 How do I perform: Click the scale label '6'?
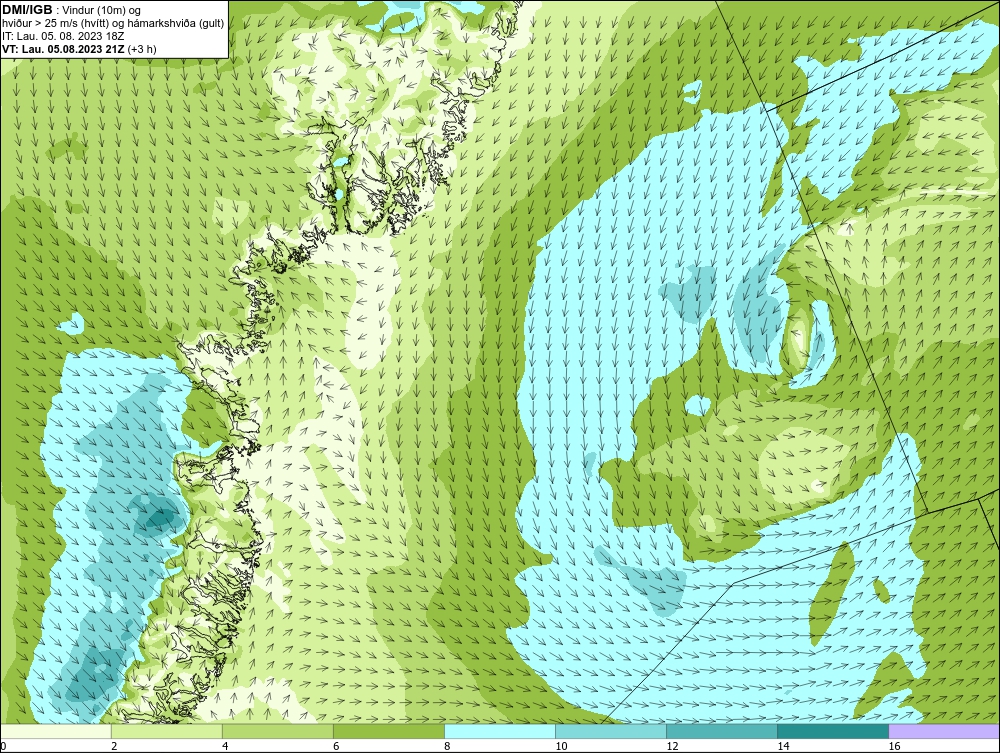tap(336, 746)
